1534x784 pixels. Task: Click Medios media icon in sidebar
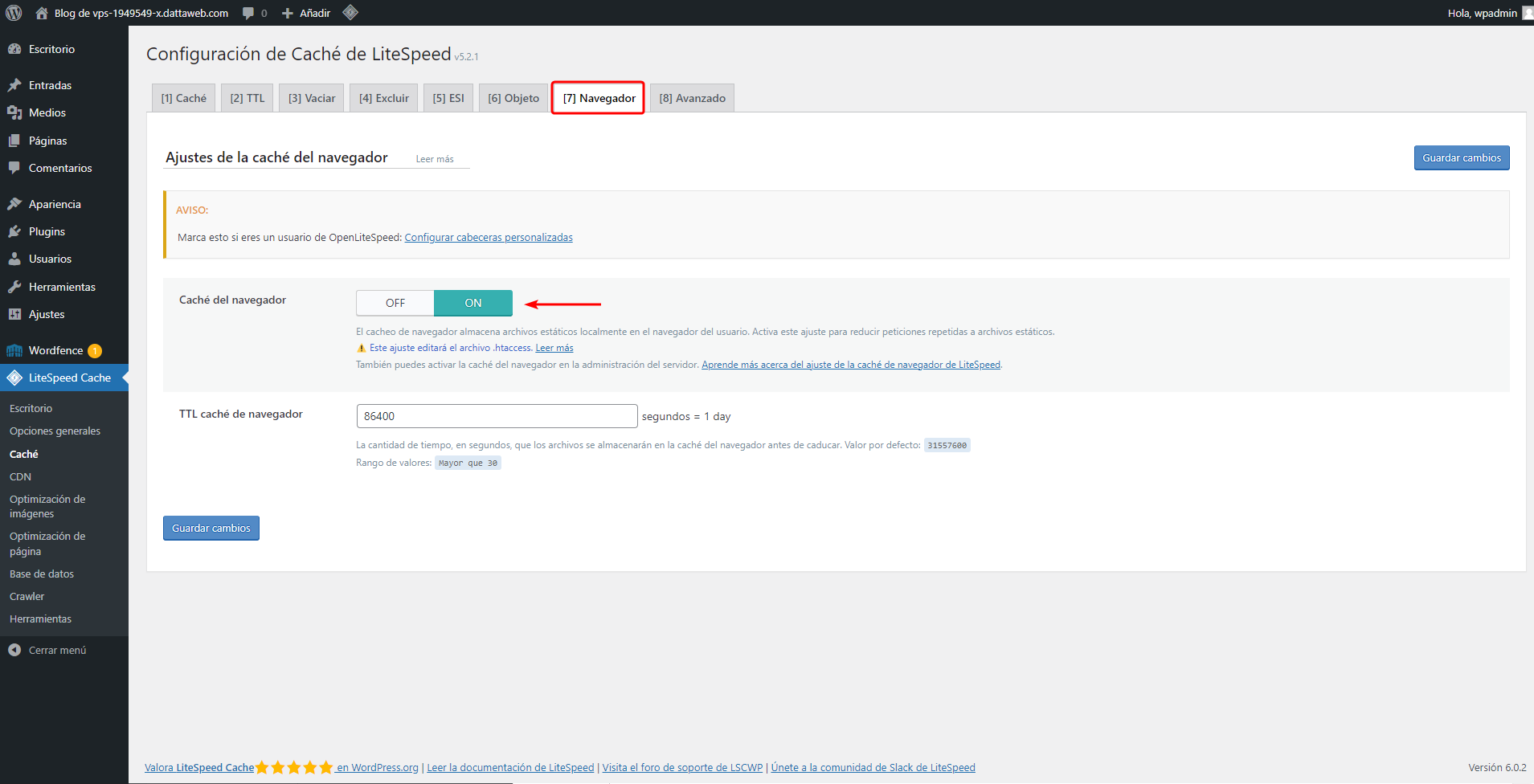(x=14, y=112)
